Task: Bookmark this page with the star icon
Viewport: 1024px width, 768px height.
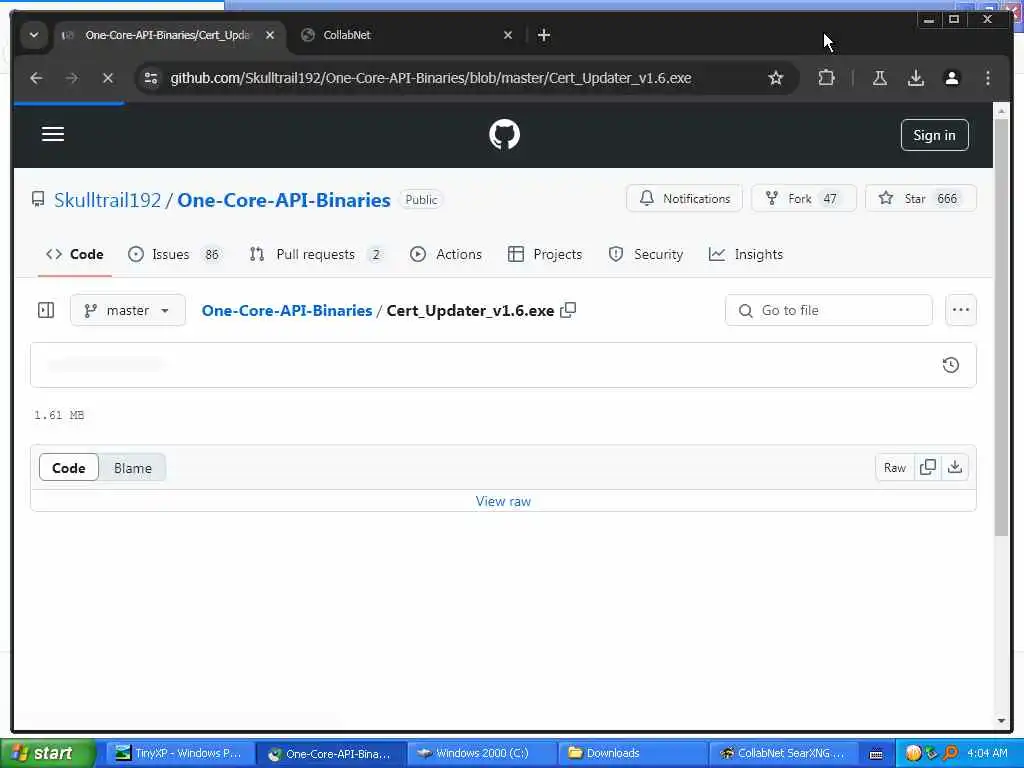Action: click(775, 78)
